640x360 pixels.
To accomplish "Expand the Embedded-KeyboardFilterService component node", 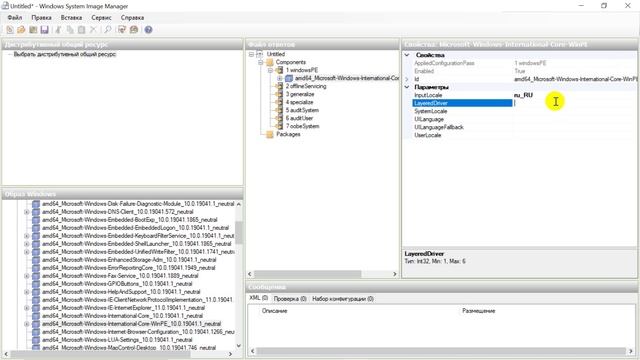I will click(27, 236).
